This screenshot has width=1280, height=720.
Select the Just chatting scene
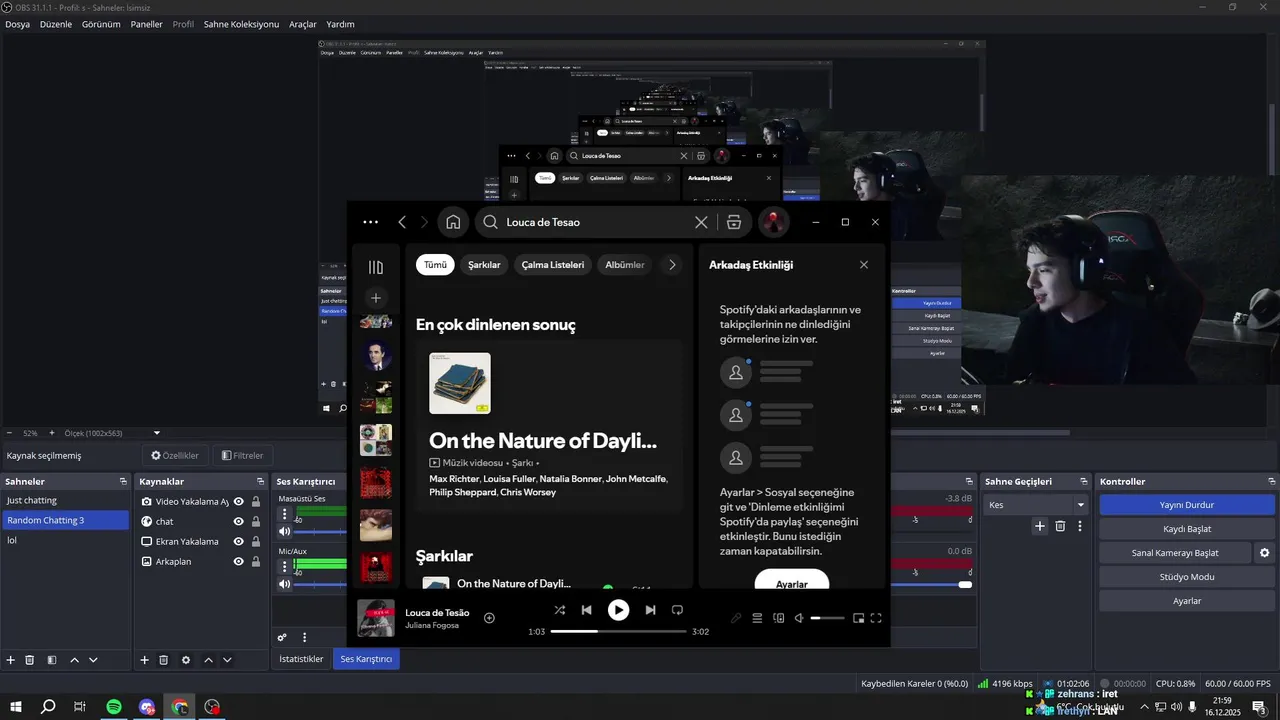tap(65, 500)
